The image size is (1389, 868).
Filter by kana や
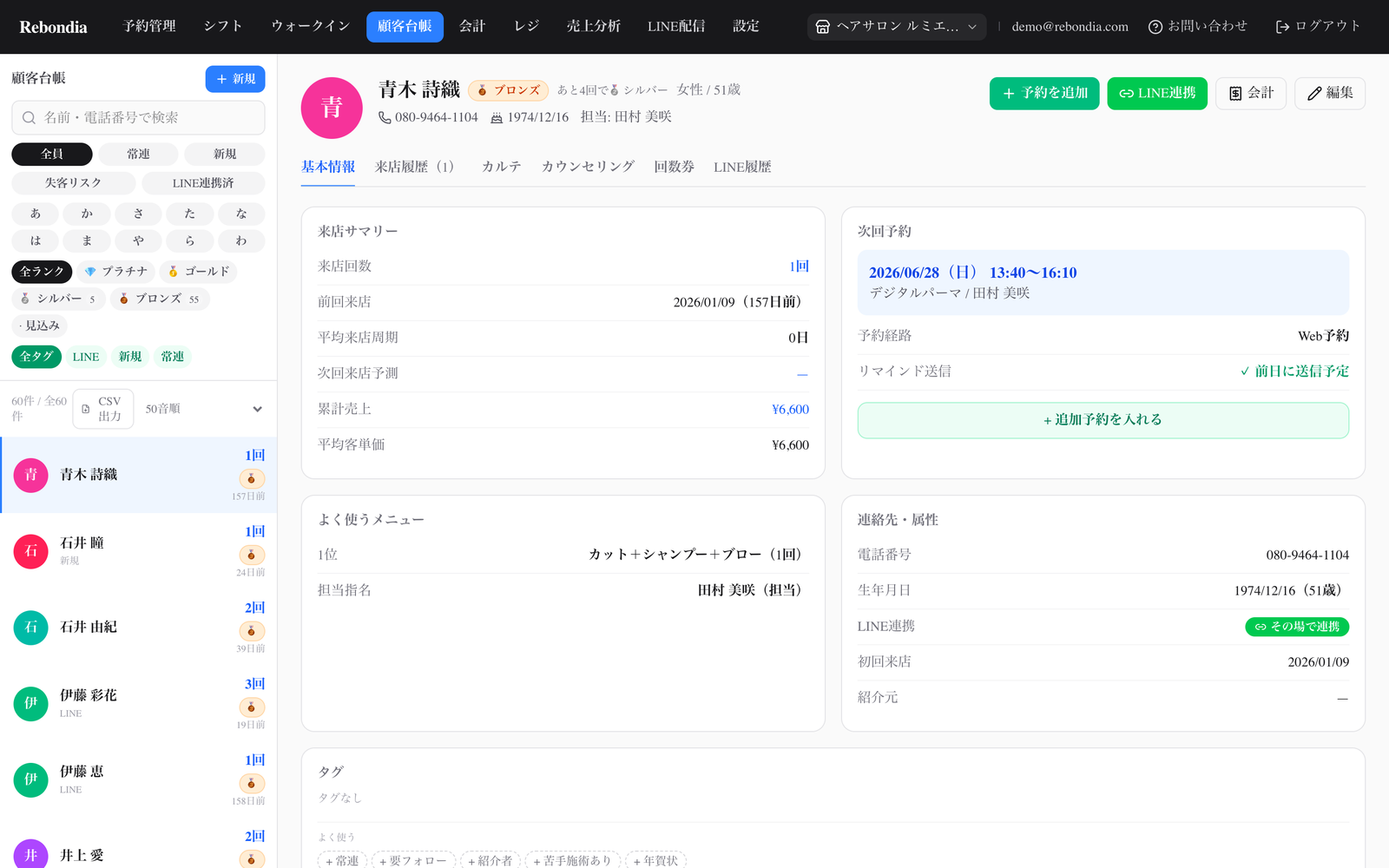pos(138,240)
